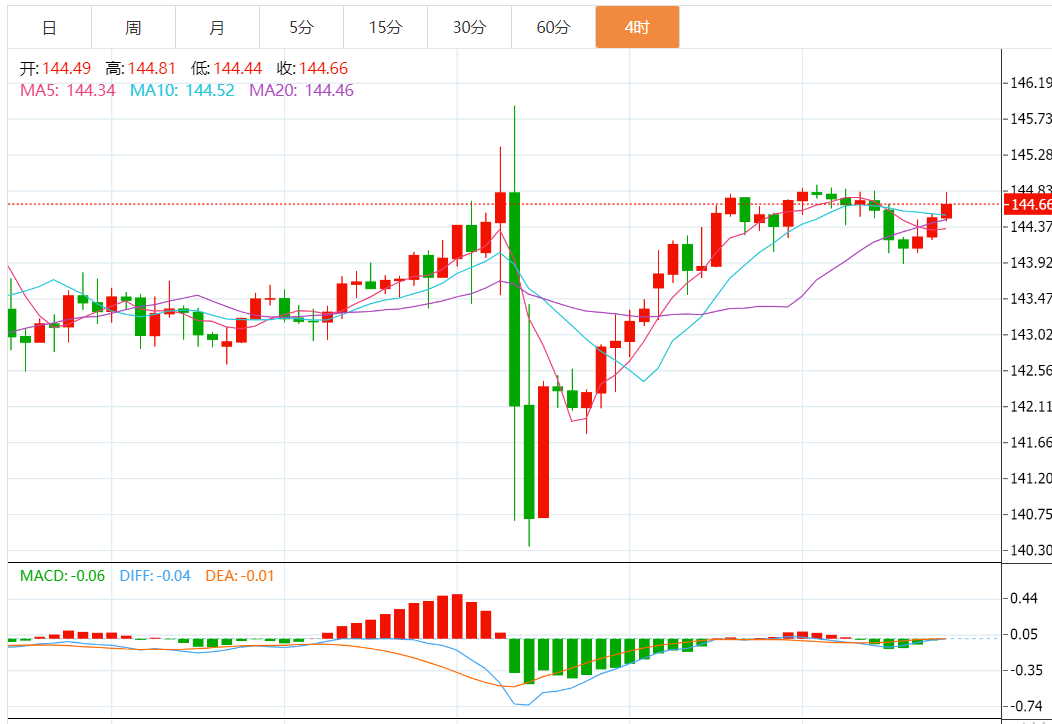Click the DEA: -0.01 indicator label
The image size is (1052, 724).
click(x=240, y=576)
